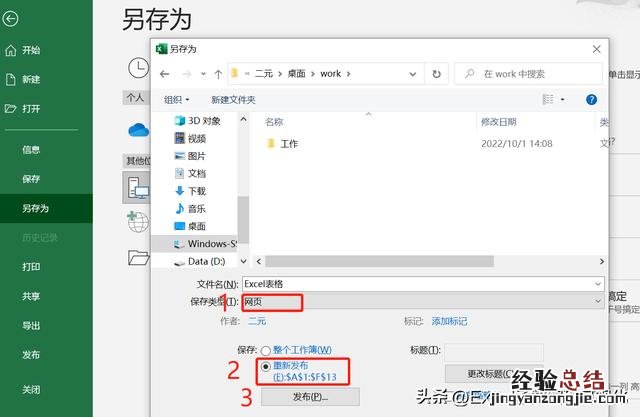Click 桌面 in the address path
Viewport: 640px width, 417px height.
(x=296, y=74)
